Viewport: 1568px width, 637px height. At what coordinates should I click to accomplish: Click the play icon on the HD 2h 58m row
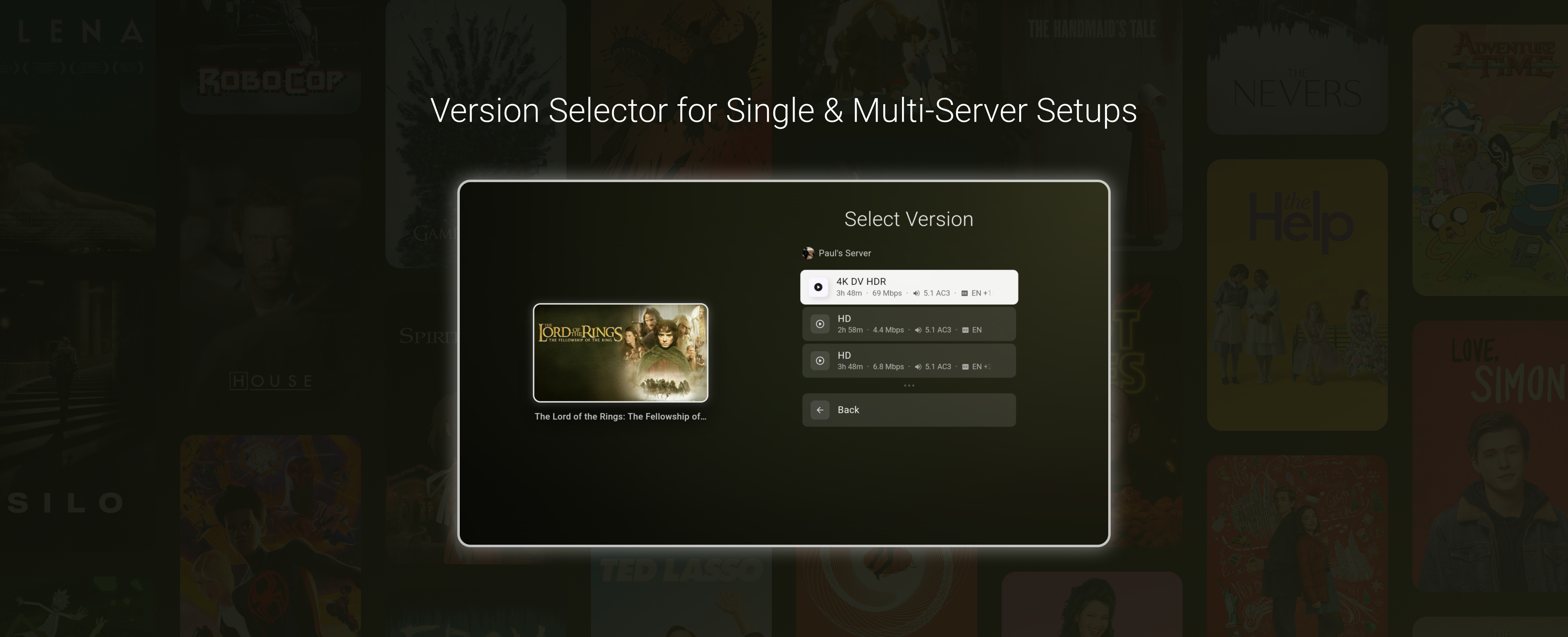(x=820, y=324)
